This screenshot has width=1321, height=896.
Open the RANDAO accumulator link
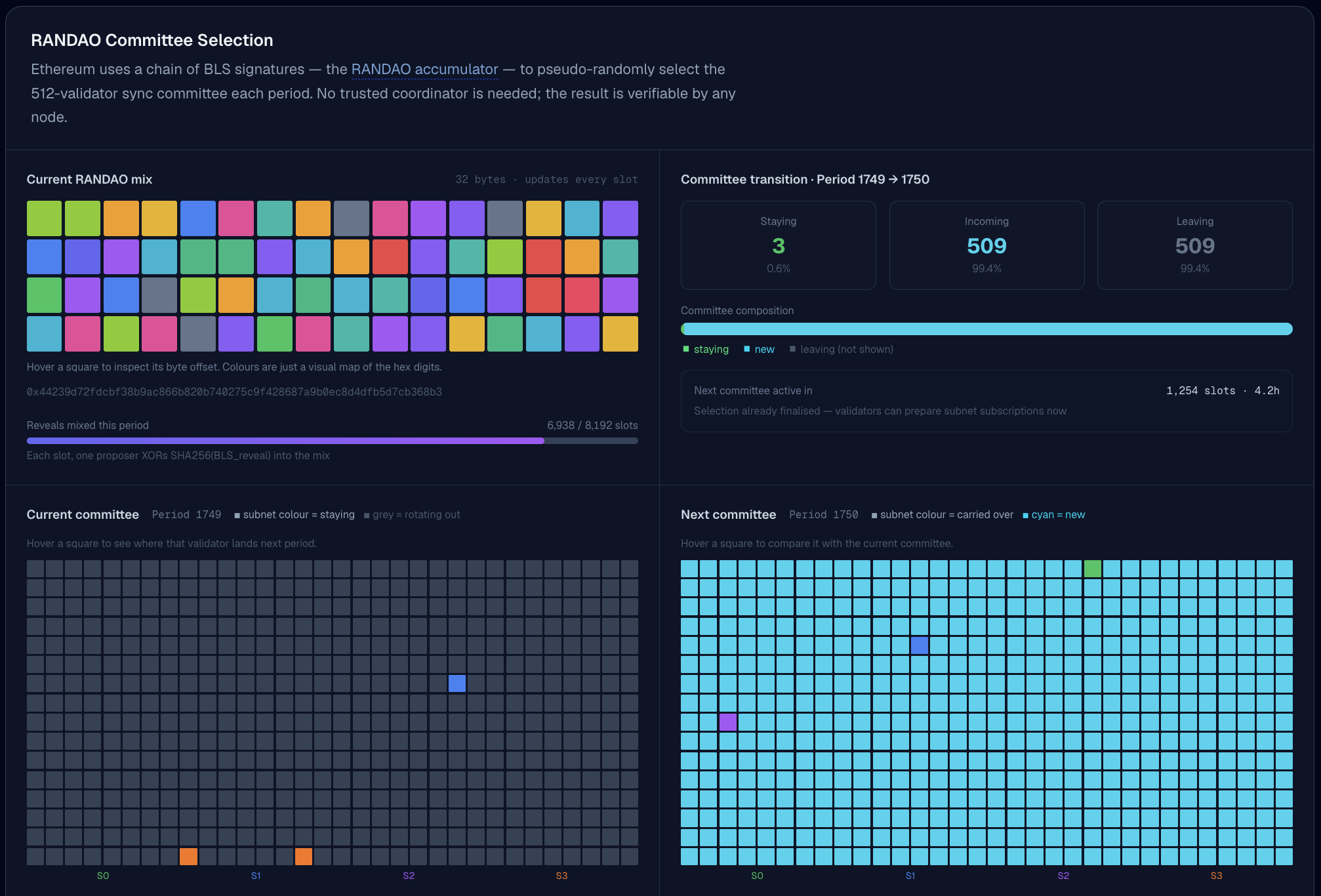[x=424, y=70]
